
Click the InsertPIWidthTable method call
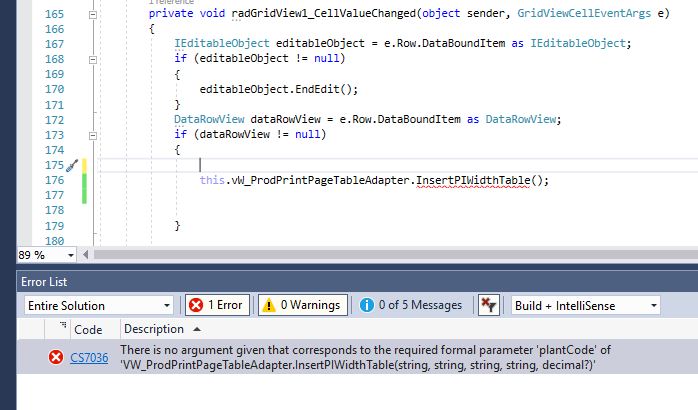(x=473, y=180)
